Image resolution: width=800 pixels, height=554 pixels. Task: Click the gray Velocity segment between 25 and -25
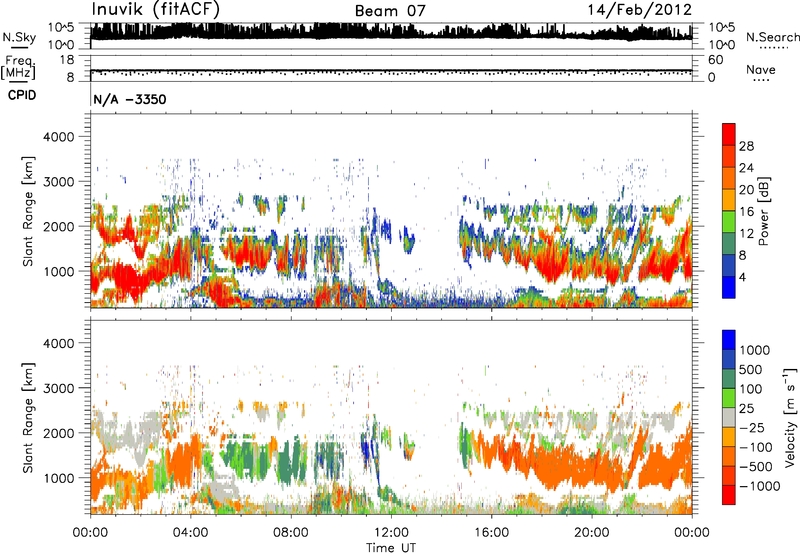pos(729,417)
